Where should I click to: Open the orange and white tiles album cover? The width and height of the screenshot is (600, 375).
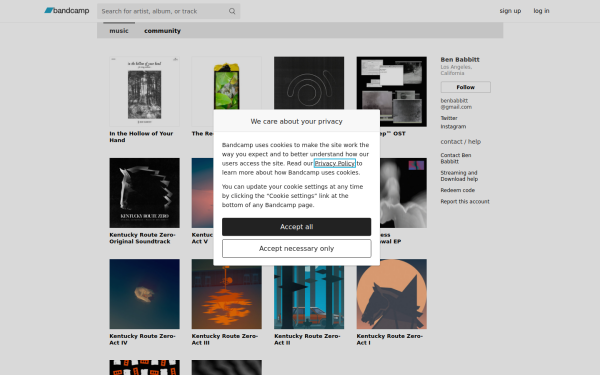[144, 367]
